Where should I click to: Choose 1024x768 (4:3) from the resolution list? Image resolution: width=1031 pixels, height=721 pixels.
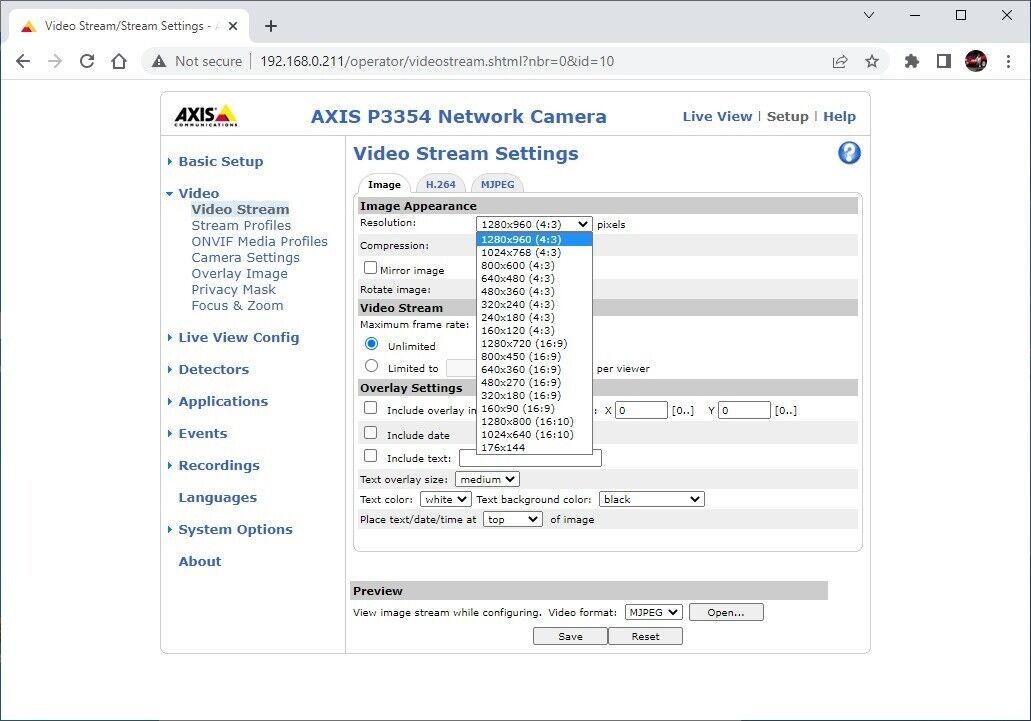(534, 252)
